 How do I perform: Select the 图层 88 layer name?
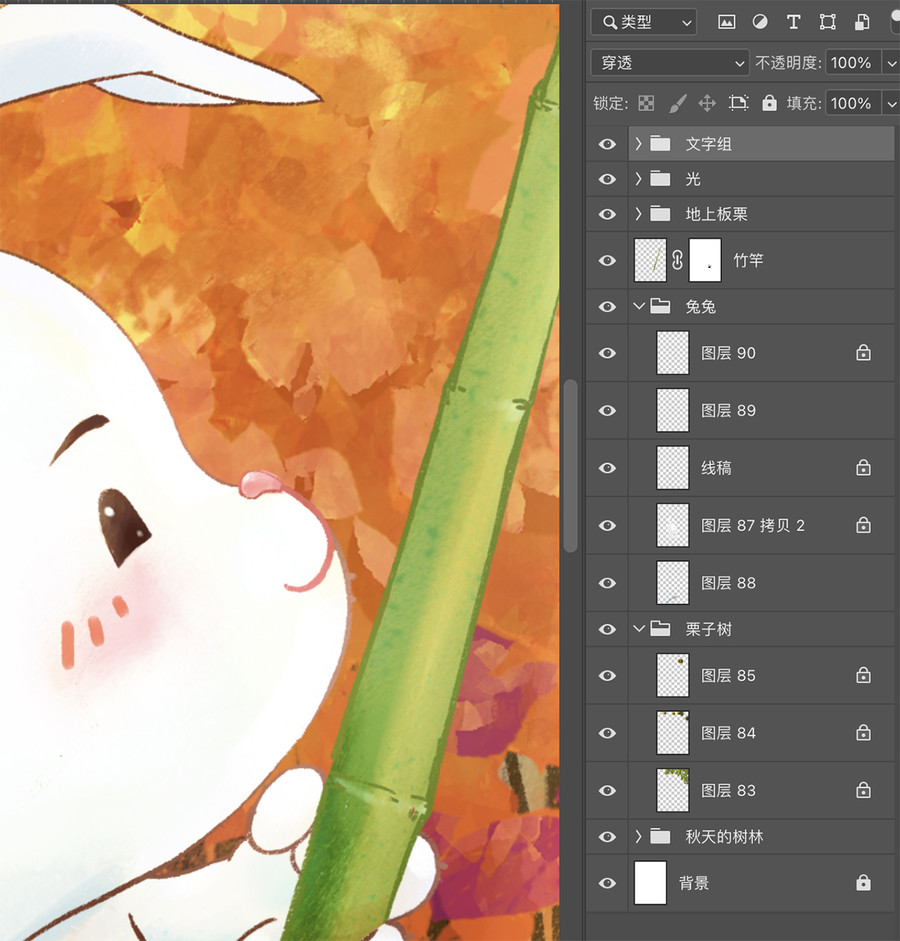pos(728,583)
